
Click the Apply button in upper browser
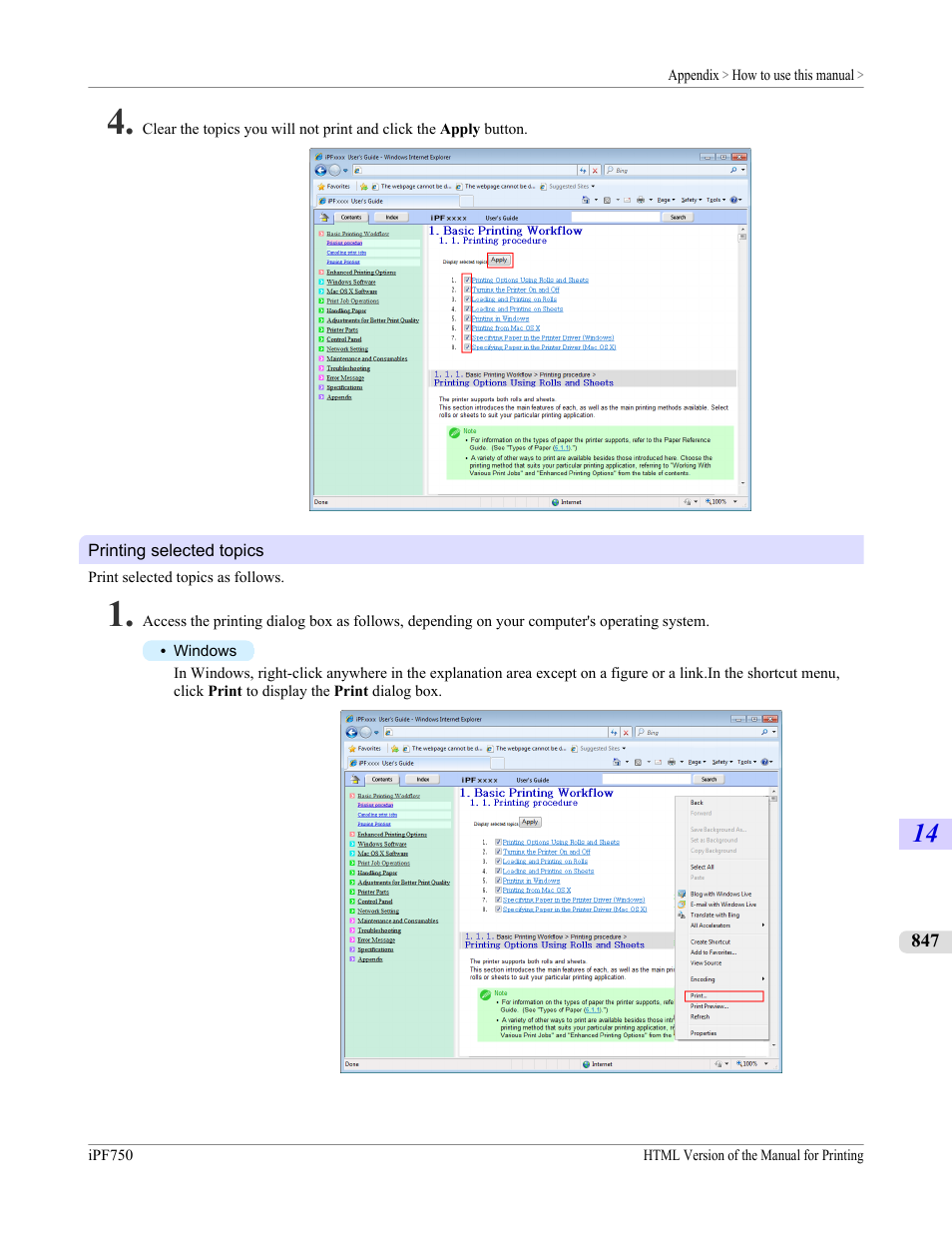[x=499, y=261]
